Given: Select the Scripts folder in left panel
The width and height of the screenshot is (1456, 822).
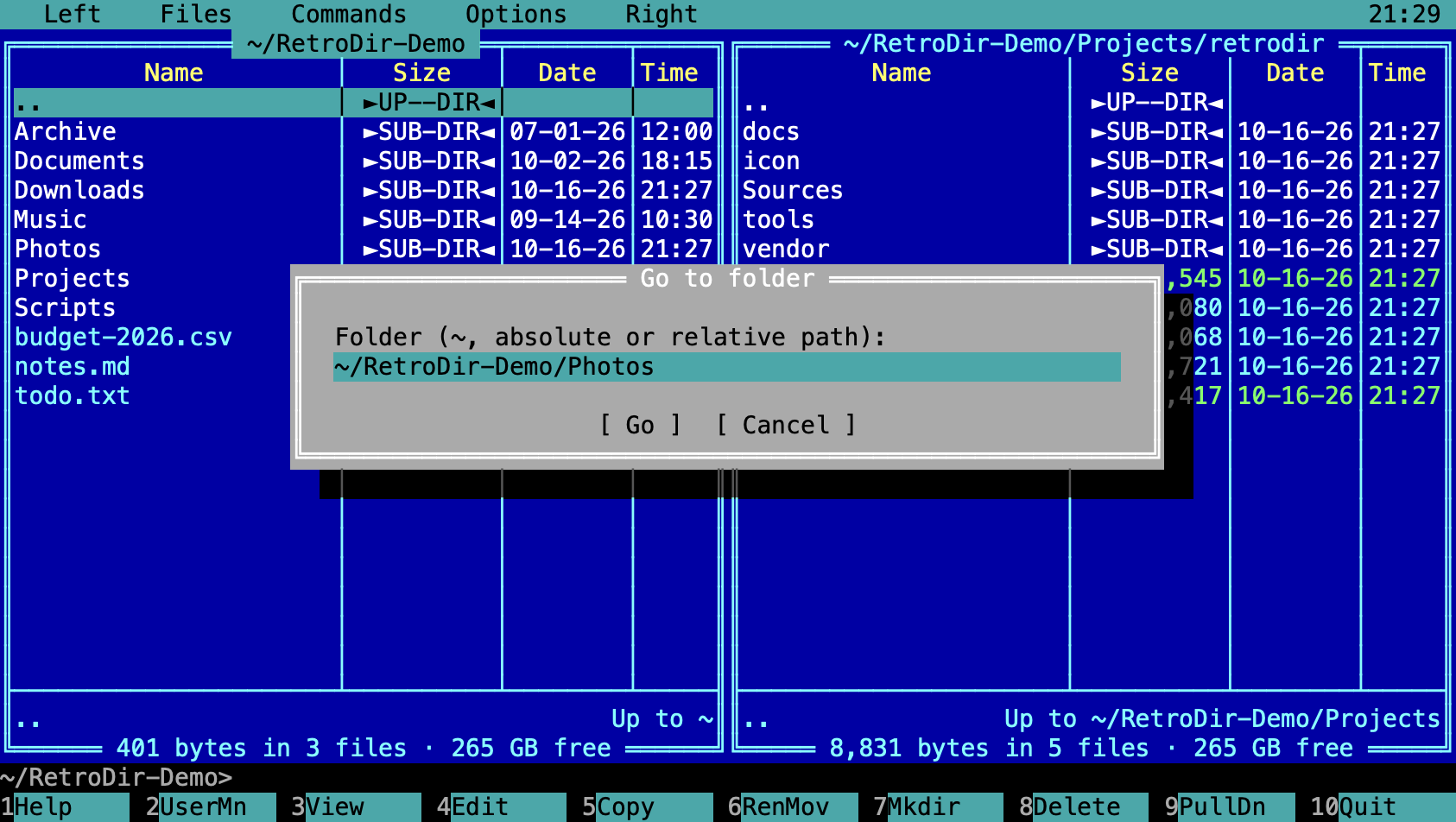Looking at the screenshot, I should point(152,308).
